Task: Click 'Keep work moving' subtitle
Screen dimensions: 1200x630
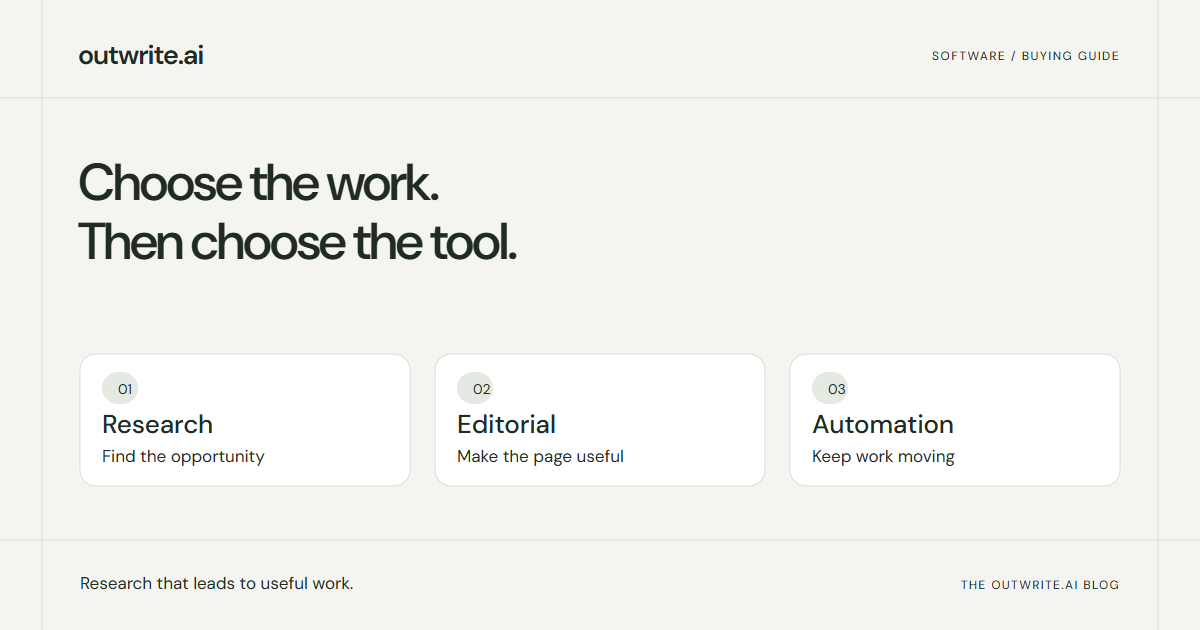Action: click(x=883, y=457)
